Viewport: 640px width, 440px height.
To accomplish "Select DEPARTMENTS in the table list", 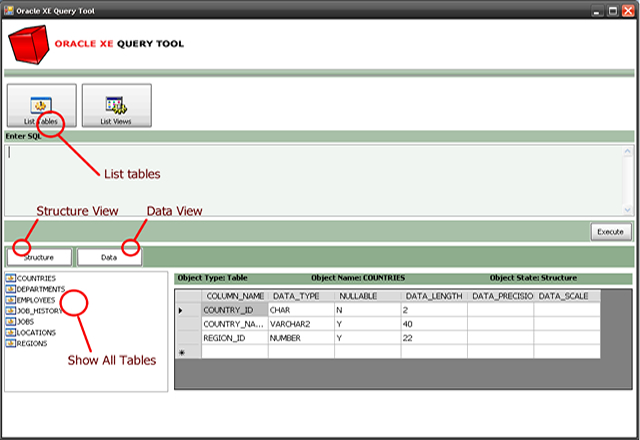I will tap(41, 289).
